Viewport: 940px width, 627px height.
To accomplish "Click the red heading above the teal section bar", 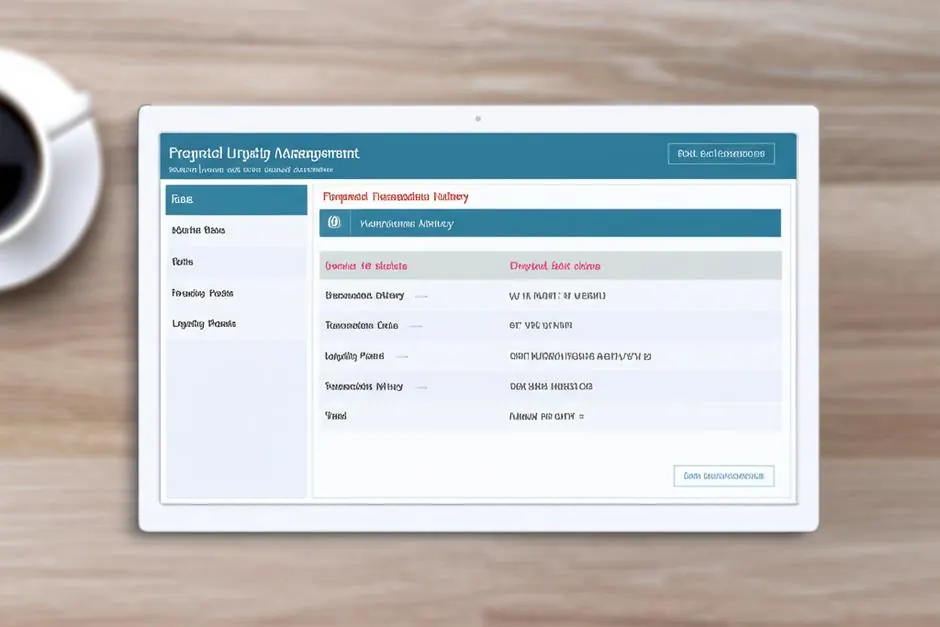I will click(396, 197).
